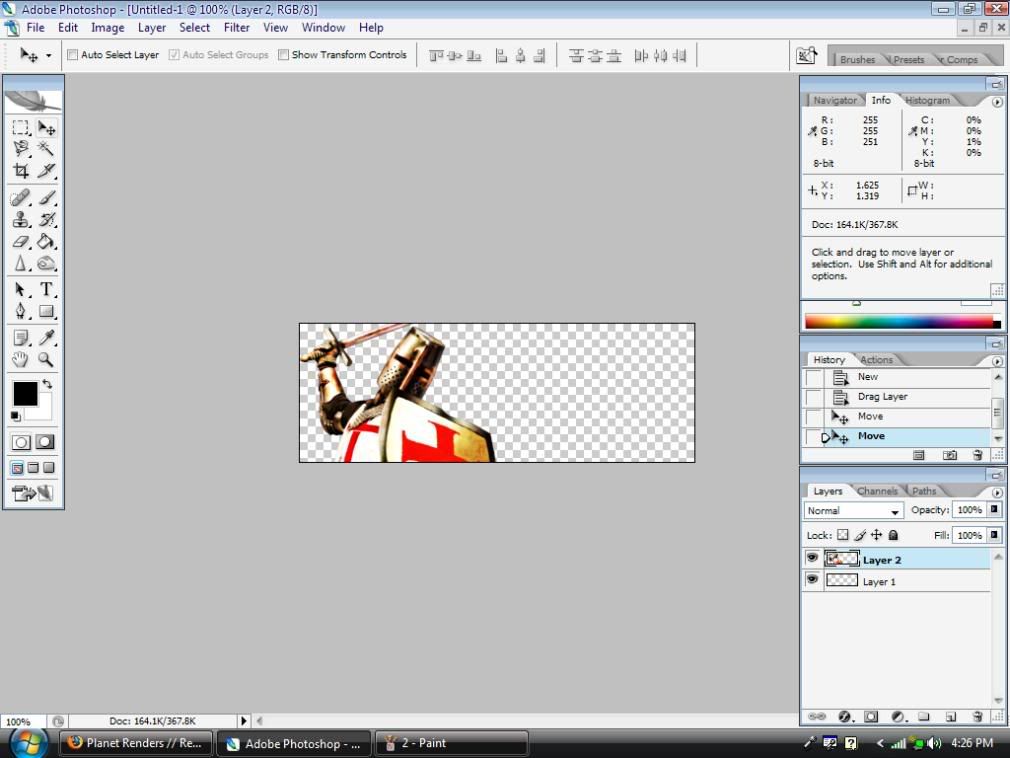The height and width of the screenshot is (758, 1010).
Task: Switch to Quick Mask mode
Action: pos(44,442)
